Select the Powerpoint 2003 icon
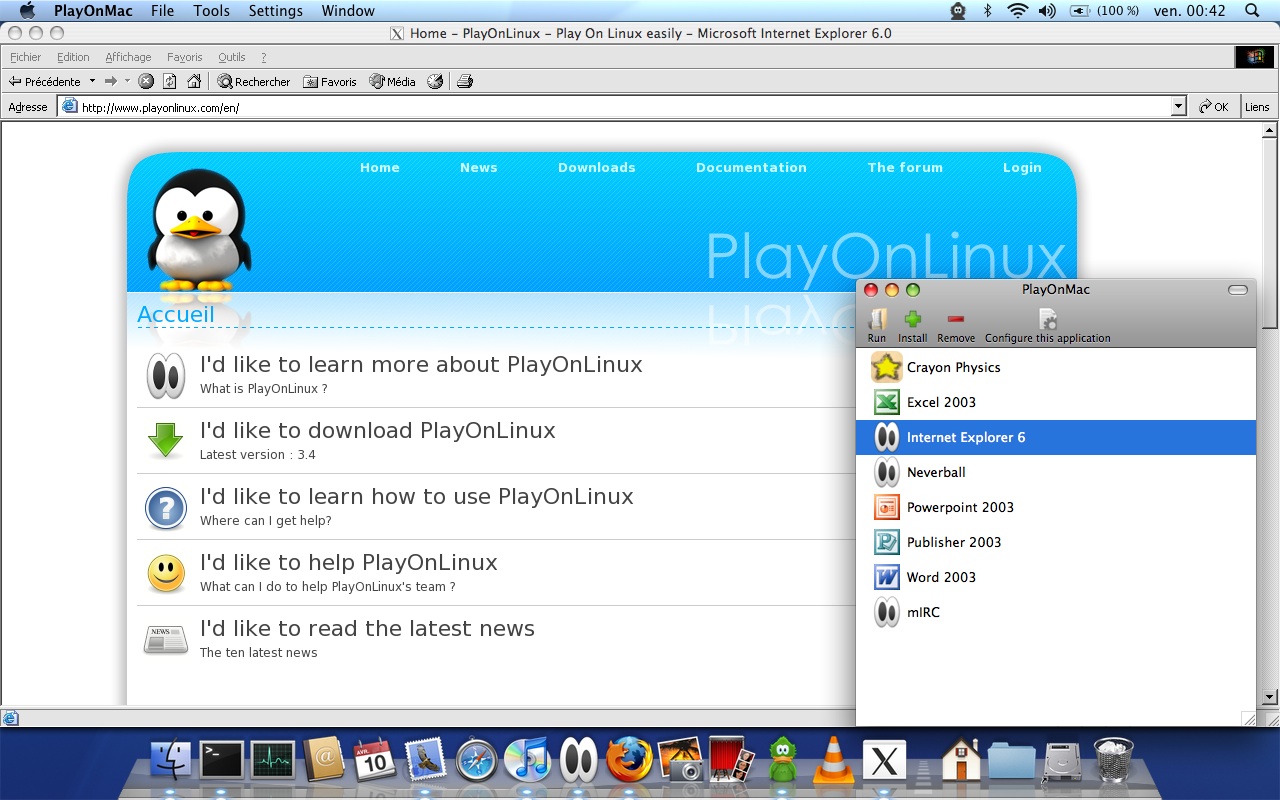Viewport: 1280px width, 800px height. click(887, 507)
